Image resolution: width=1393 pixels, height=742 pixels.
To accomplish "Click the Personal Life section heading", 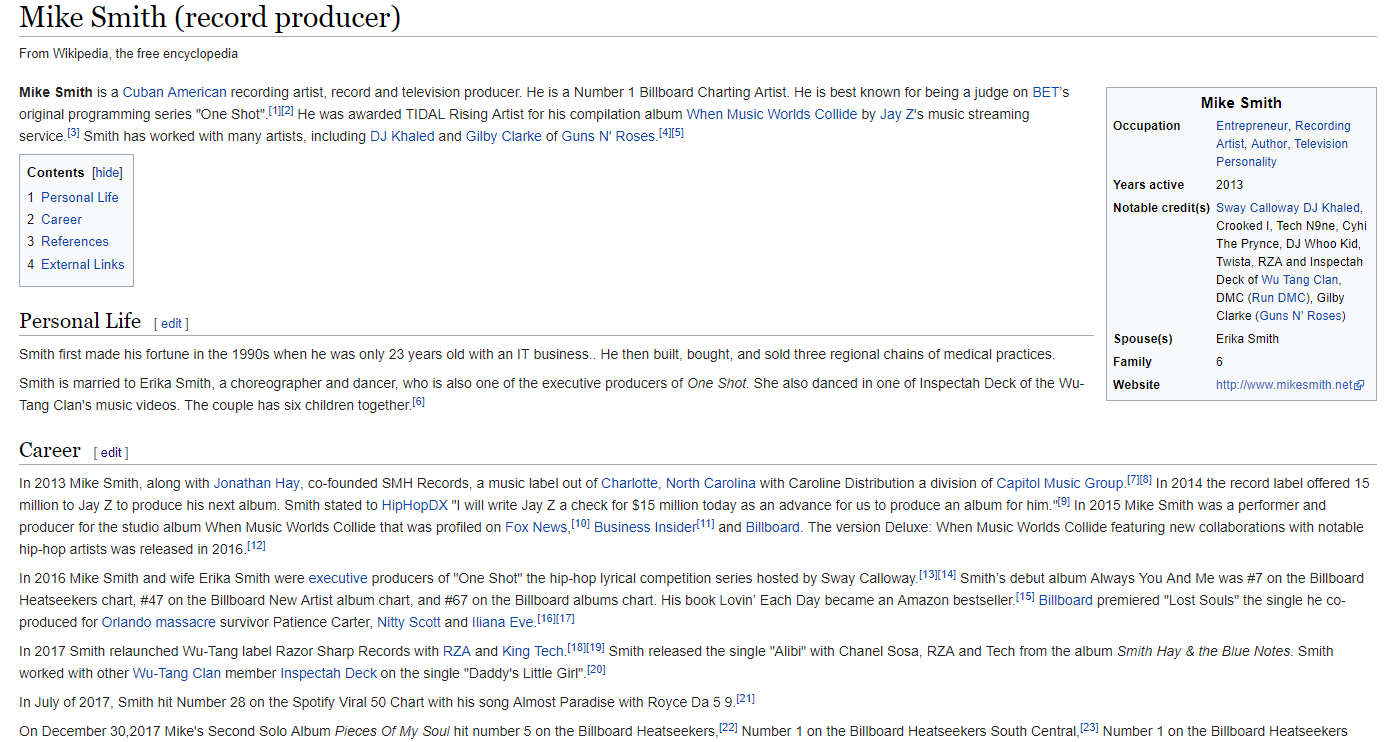I will (x=80, y=321).
